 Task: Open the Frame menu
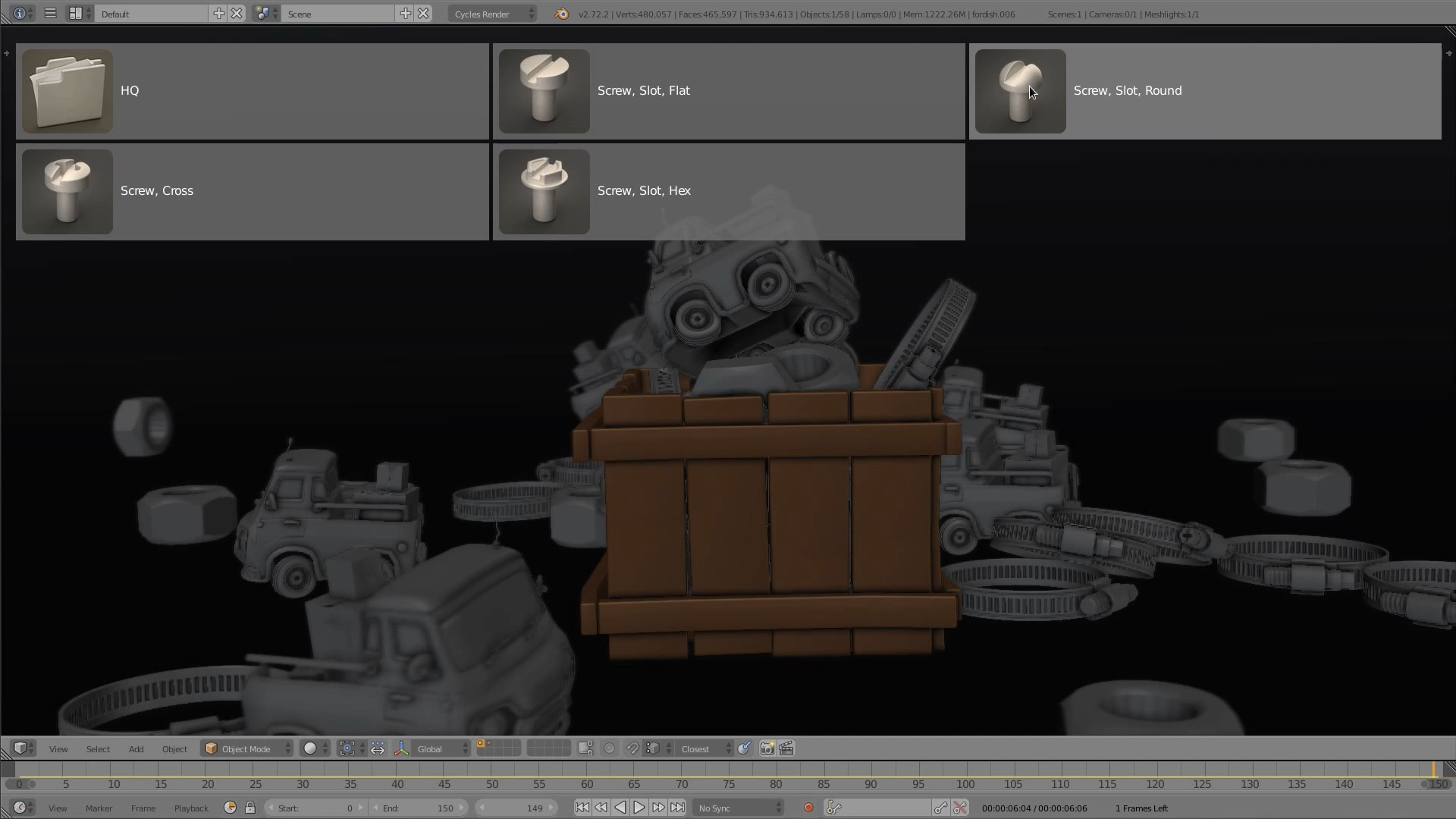(143, 808)
